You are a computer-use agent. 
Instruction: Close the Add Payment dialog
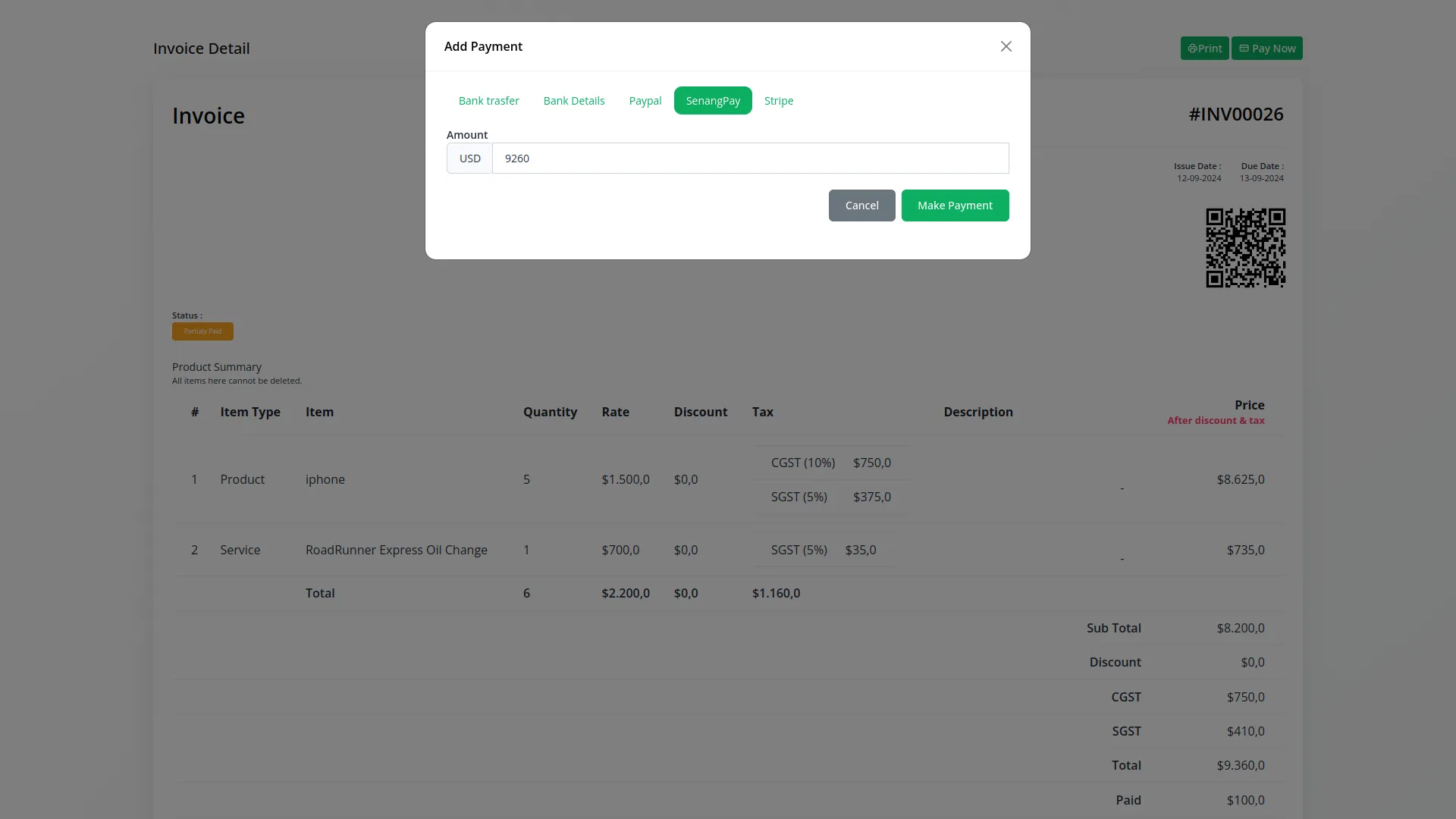pyautogui.click(x=1006, y=46)
